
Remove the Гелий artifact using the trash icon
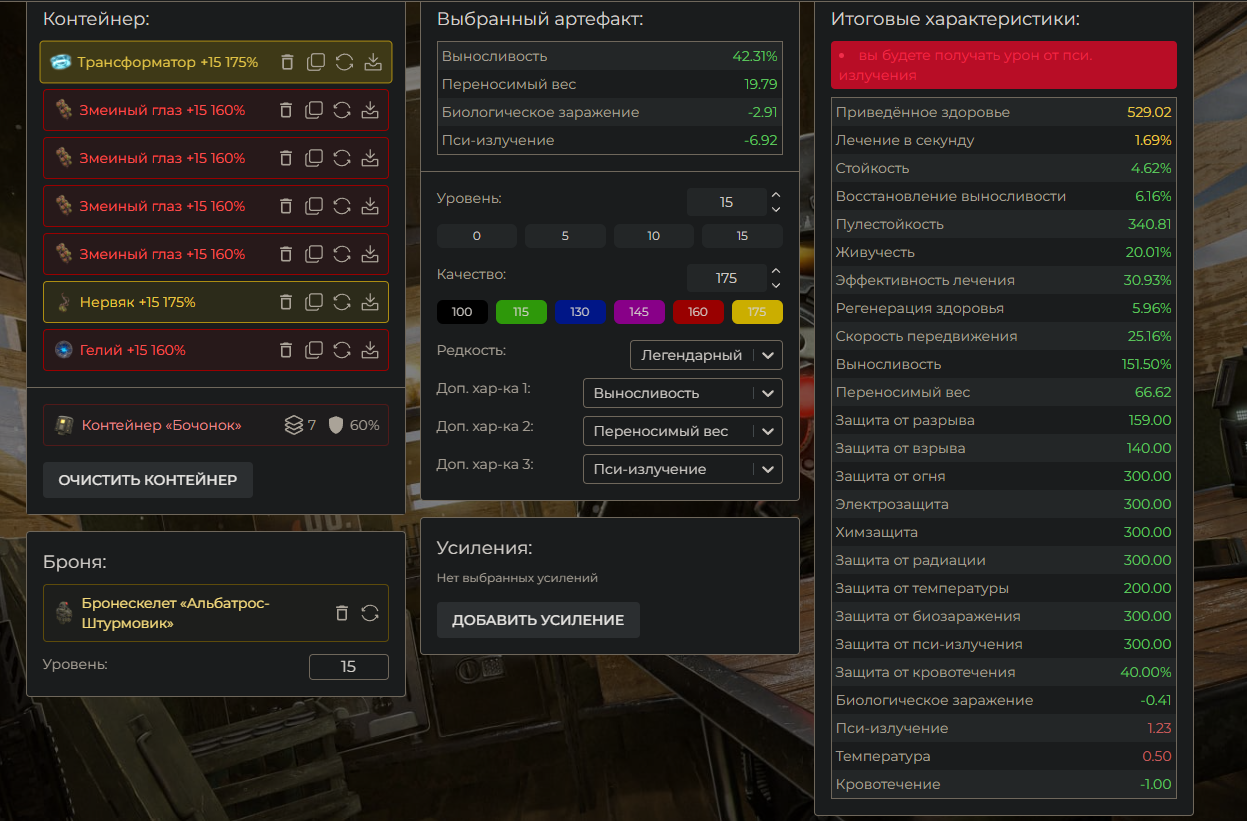coord(286,350)
